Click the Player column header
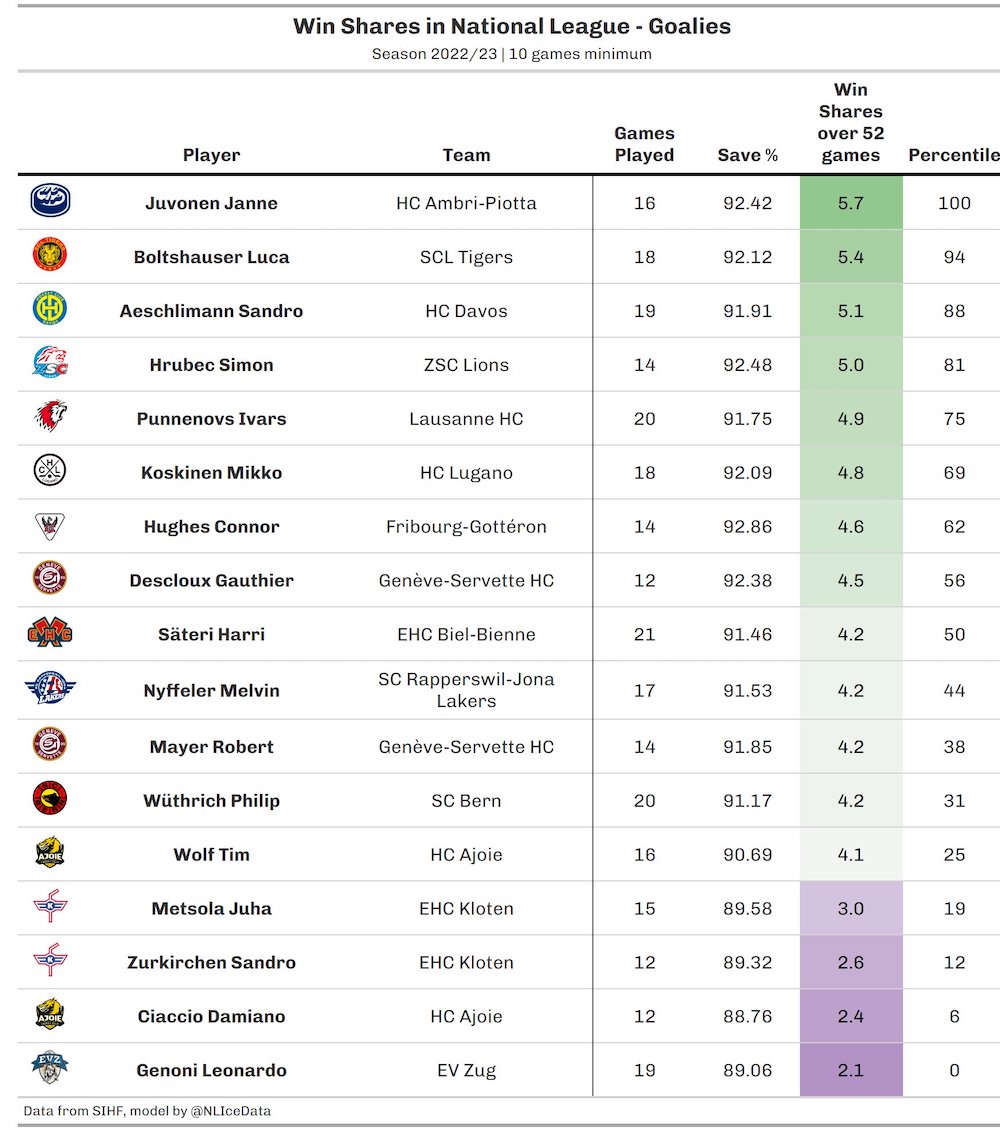1000x1131 pixels. pos(211,155)
